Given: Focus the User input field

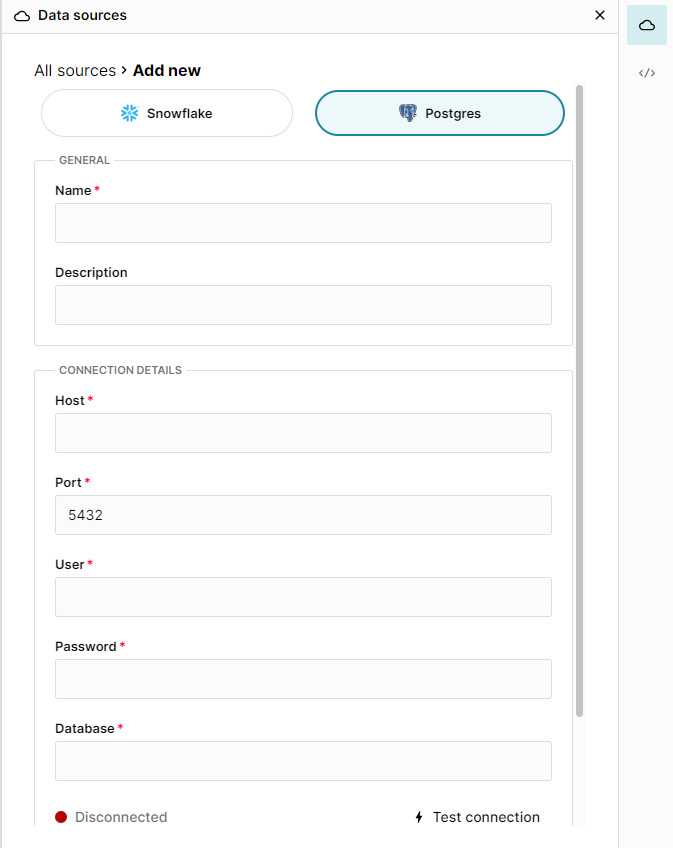Looking at the screenshot, I should pos(303,597).
